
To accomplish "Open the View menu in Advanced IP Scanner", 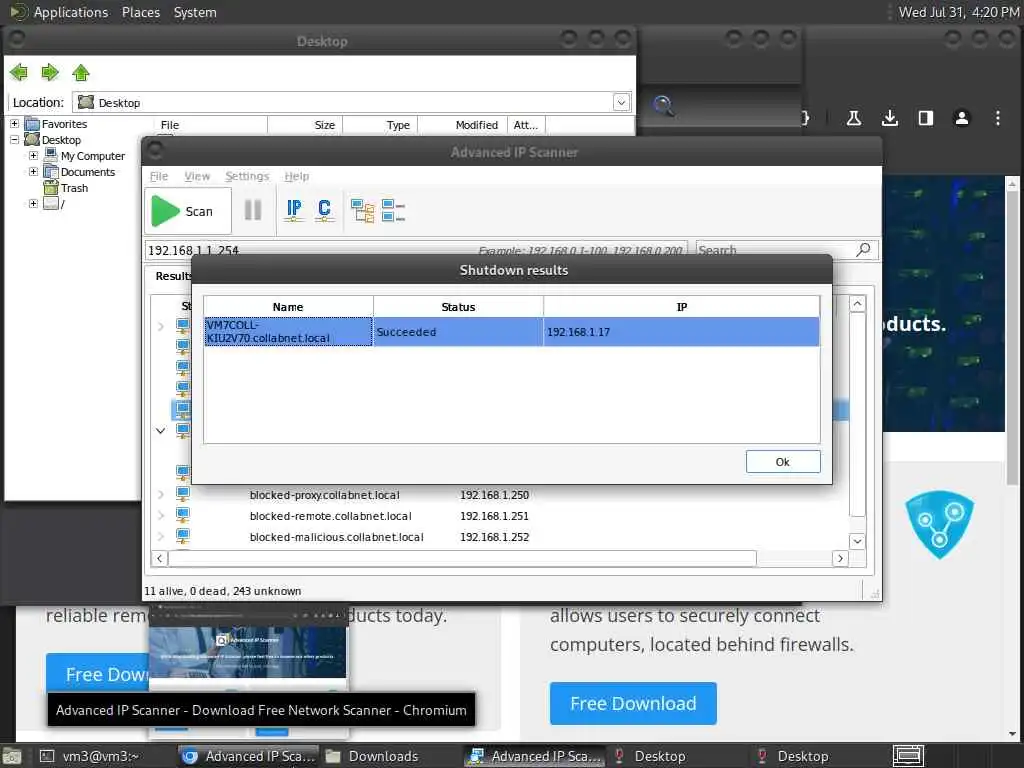I will [x=197, y=176].
